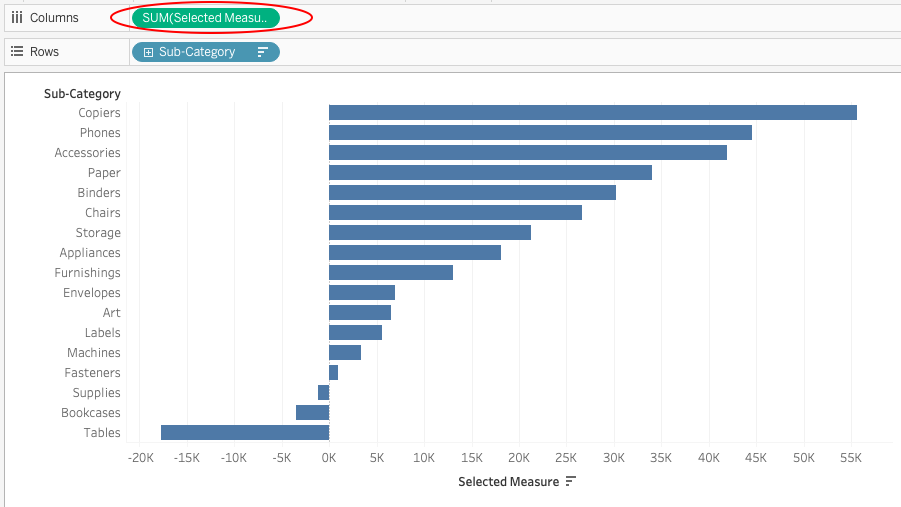Select the Paper row label

(104, 173)
